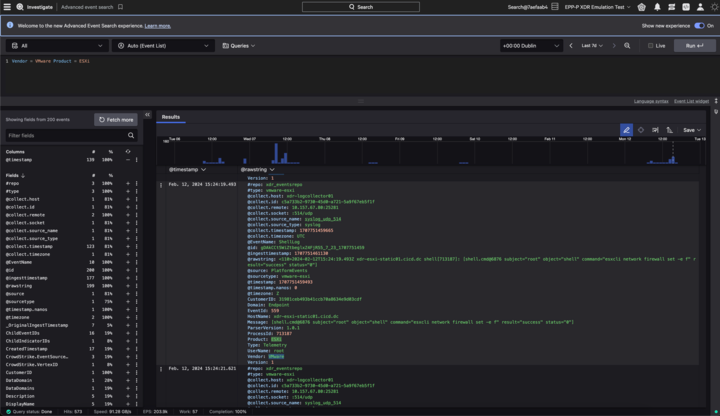The image size is (720, 416).
Task: Click the diamond icon in results toolbar
Action: tap(641, 130)
